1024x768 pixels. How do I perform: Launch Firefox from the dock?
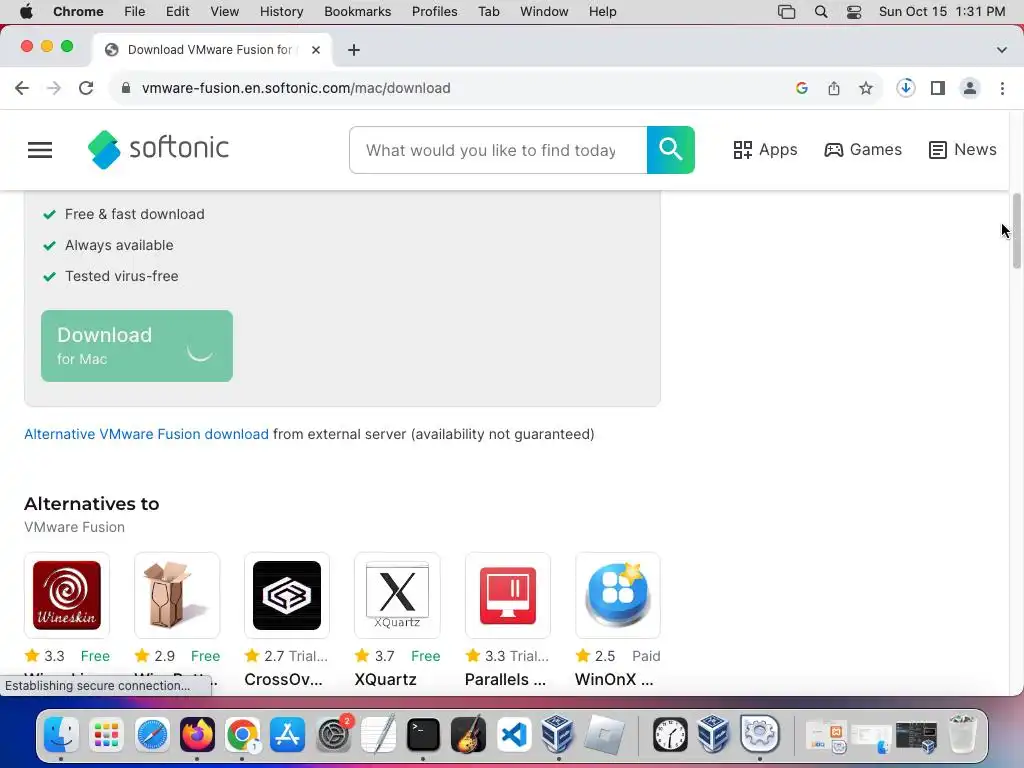tap(197, 734)
